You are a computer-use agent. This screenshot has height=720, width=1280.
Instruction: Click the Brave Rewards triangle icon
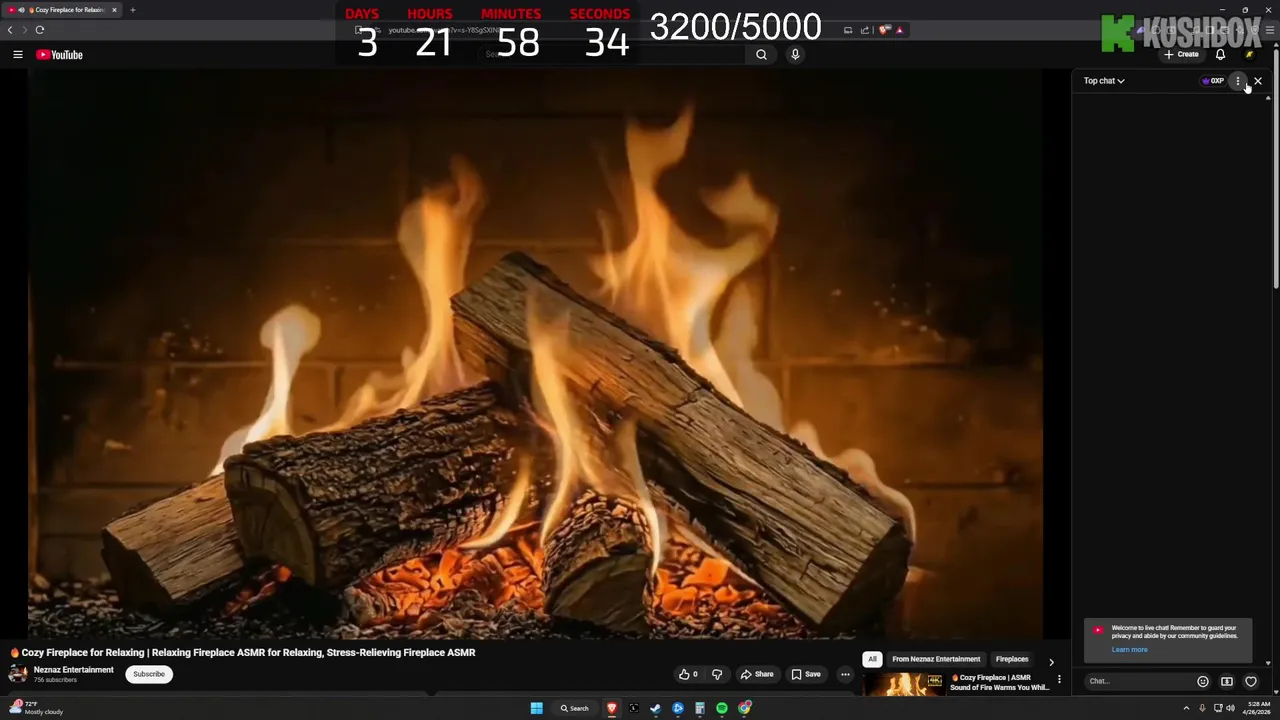(x=899, y=30)
